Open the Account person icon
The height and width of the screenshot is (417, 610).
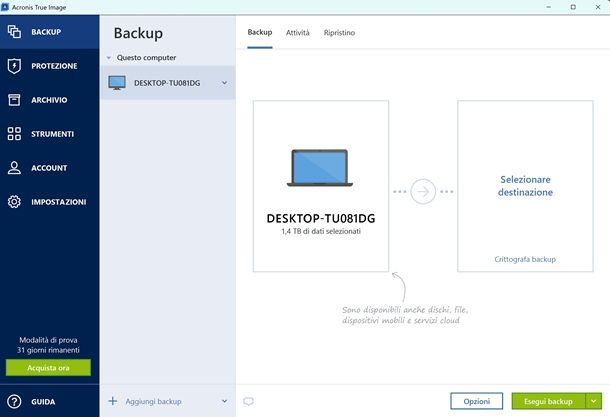point(14,168)
